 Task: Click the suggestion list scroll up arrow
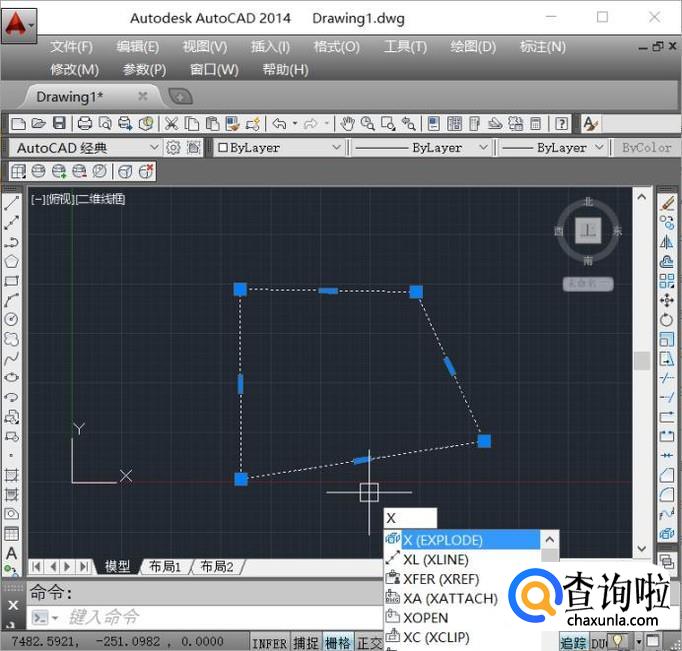pyautogui.click(x=550, y=540)
